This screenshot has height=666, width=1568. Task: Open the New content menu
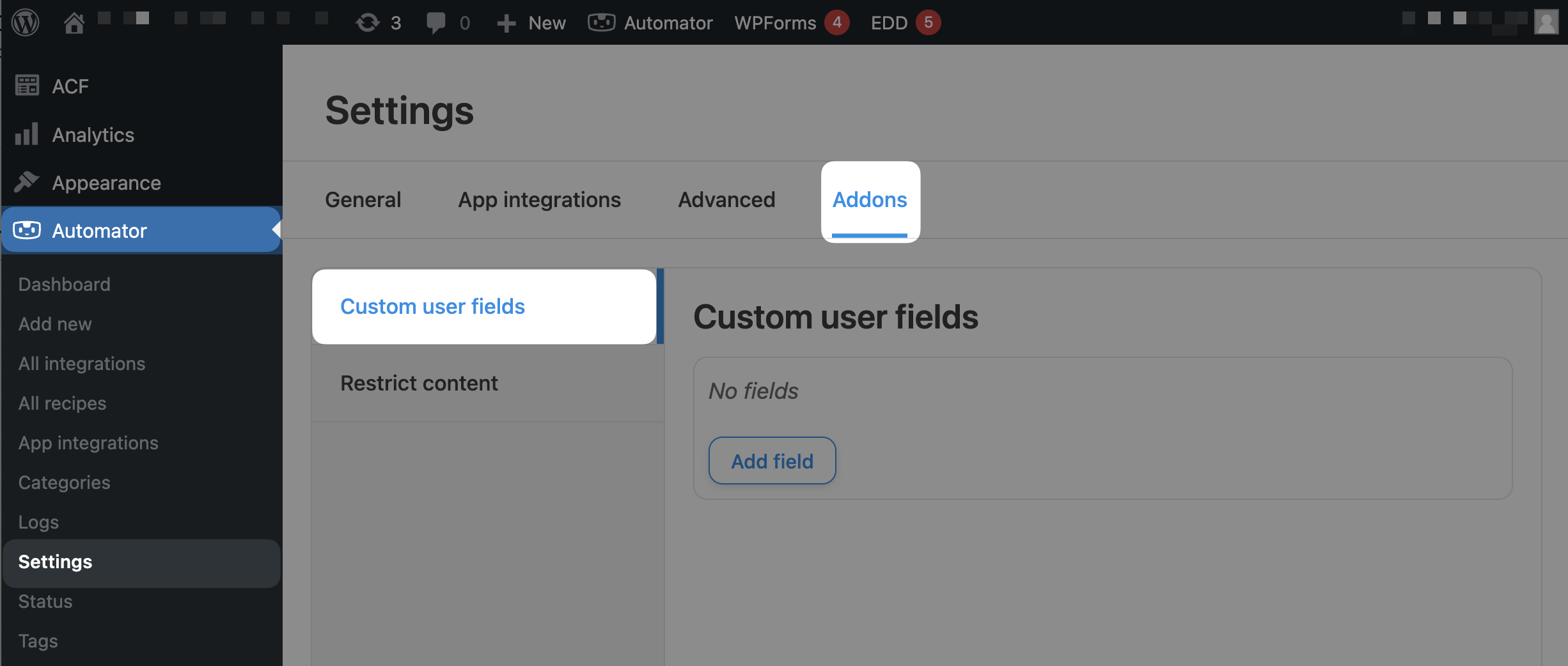(532, 23)
